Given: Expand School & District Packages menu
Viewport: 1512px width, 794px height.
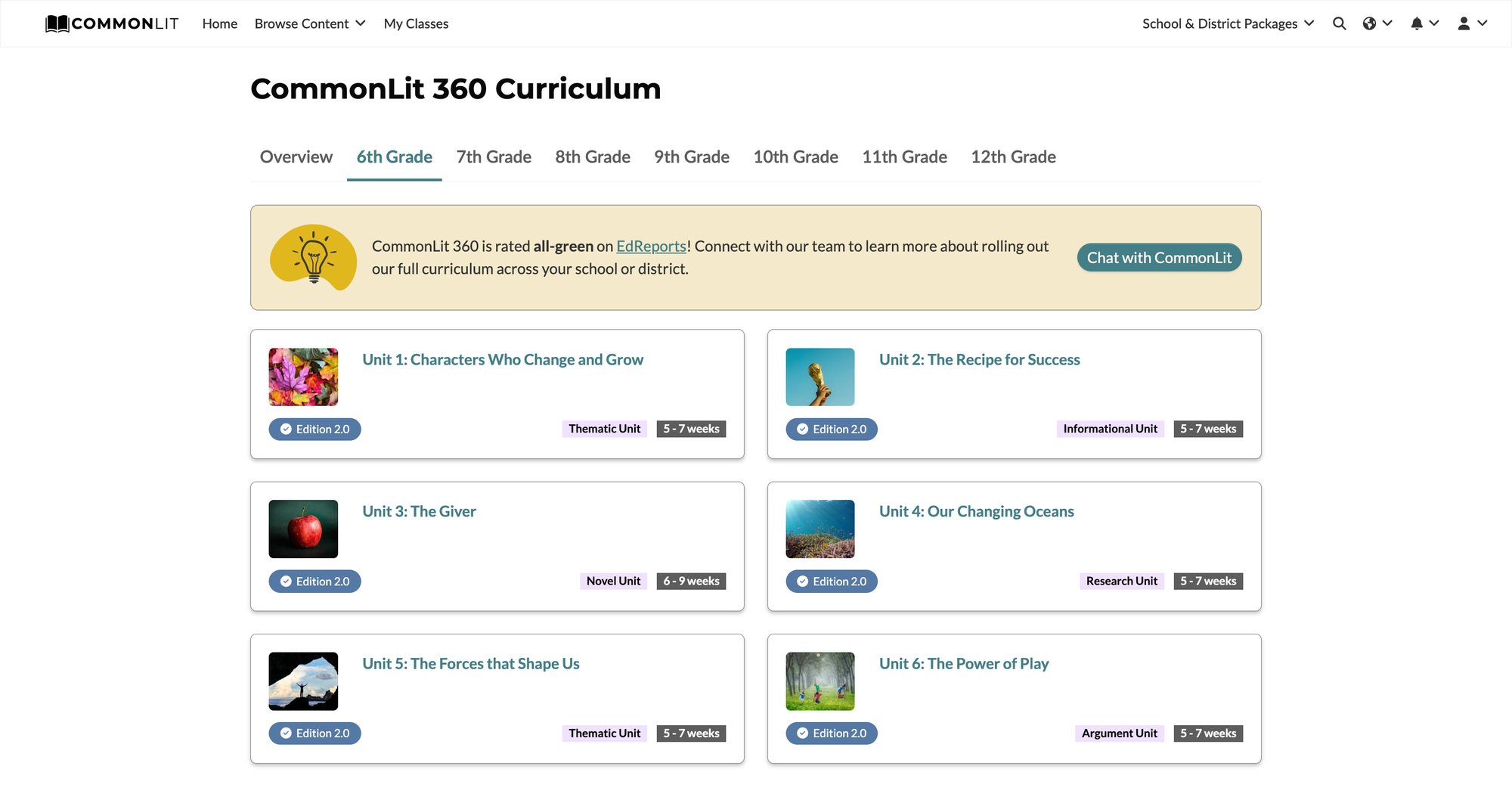Looking at the screenshot, I should pyautogui.click(x=1228, y=23).
